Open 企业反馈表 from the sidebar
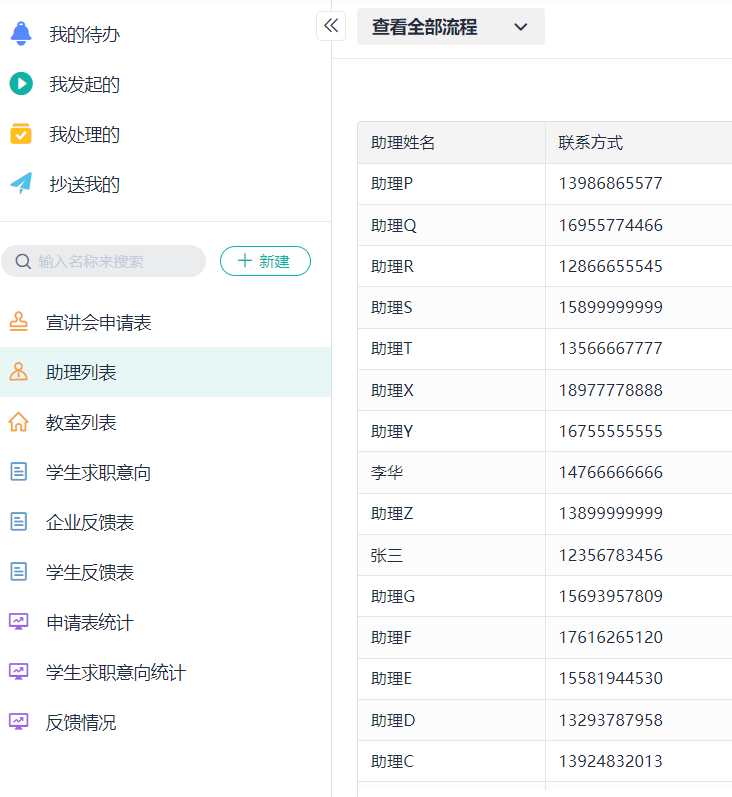 90,522
